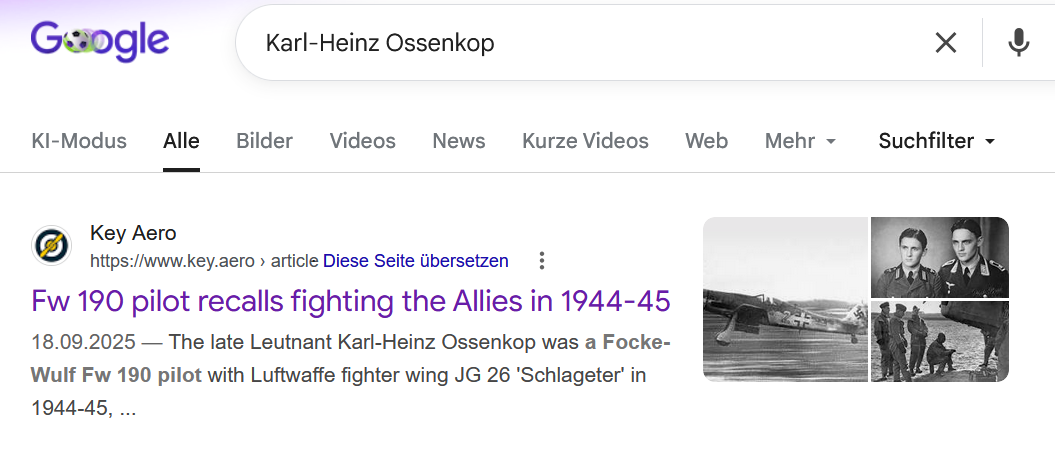Open the three-dot menu for Key Aero result
Viewport: 1055px width, 454px height.
(542, 261)
